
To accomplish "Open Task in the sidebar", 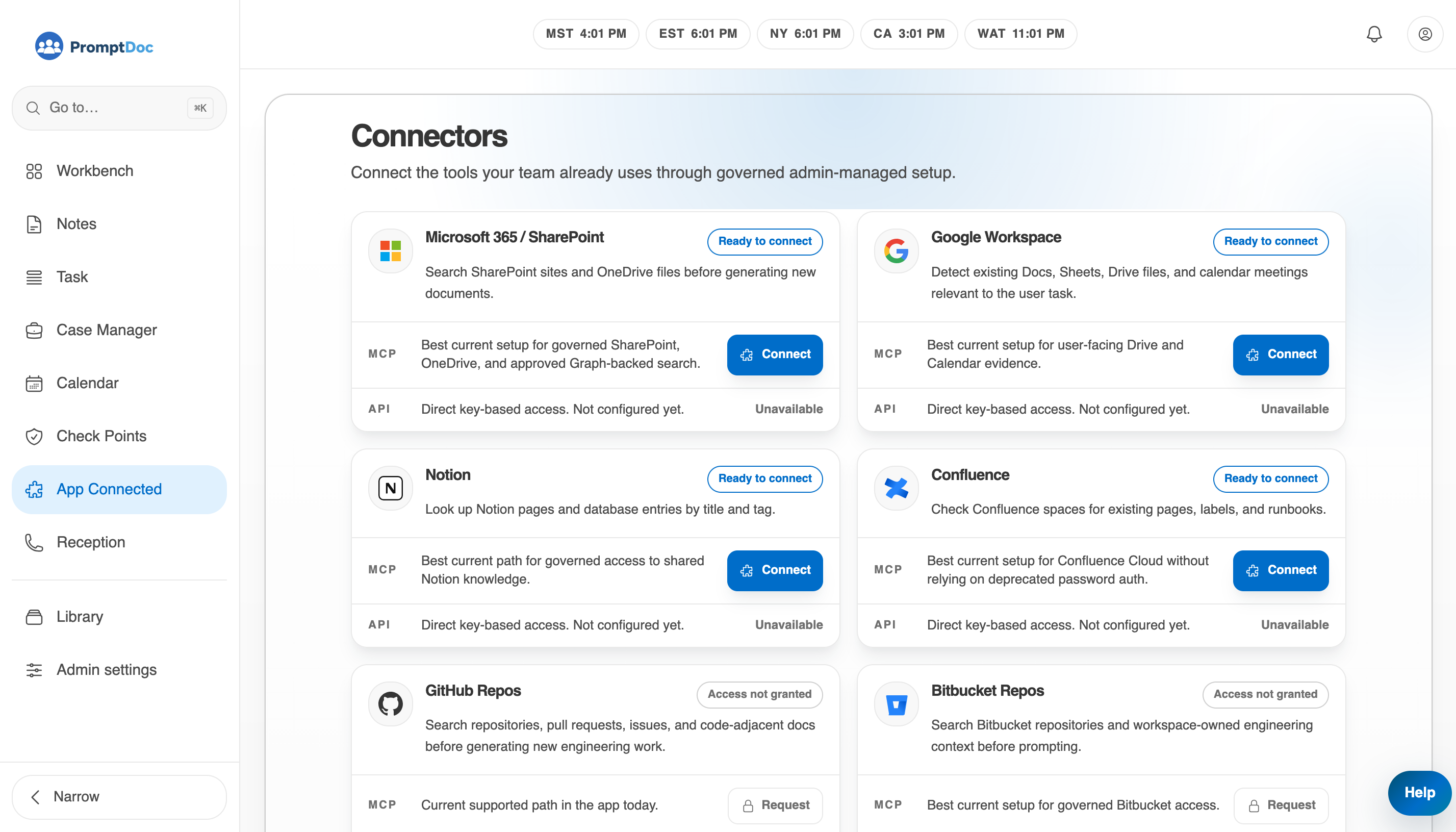I will (119, 277).
